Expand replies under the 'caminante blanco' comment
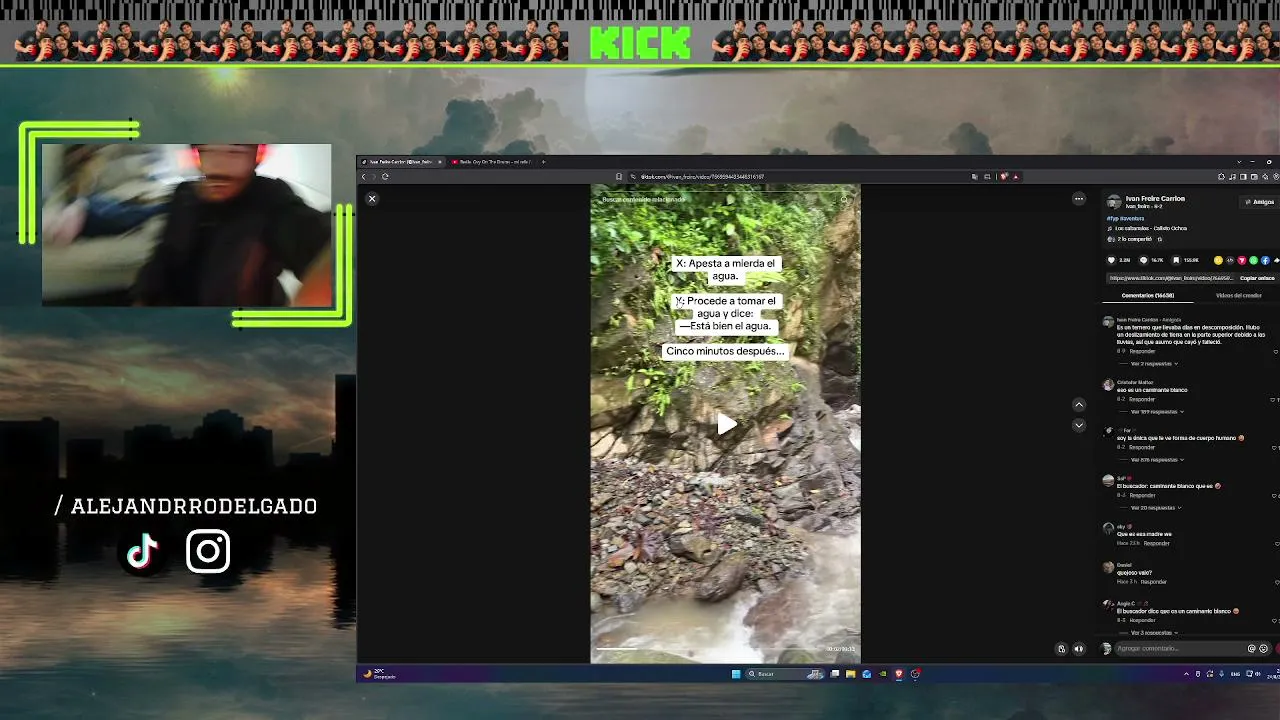 pyautogui.click(x=1157, y=411)
